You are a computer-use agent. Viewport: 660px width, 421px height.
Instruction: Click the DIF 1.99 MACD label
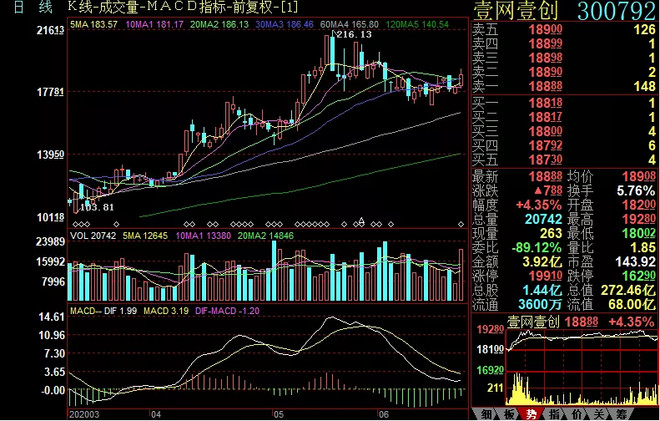122,311
